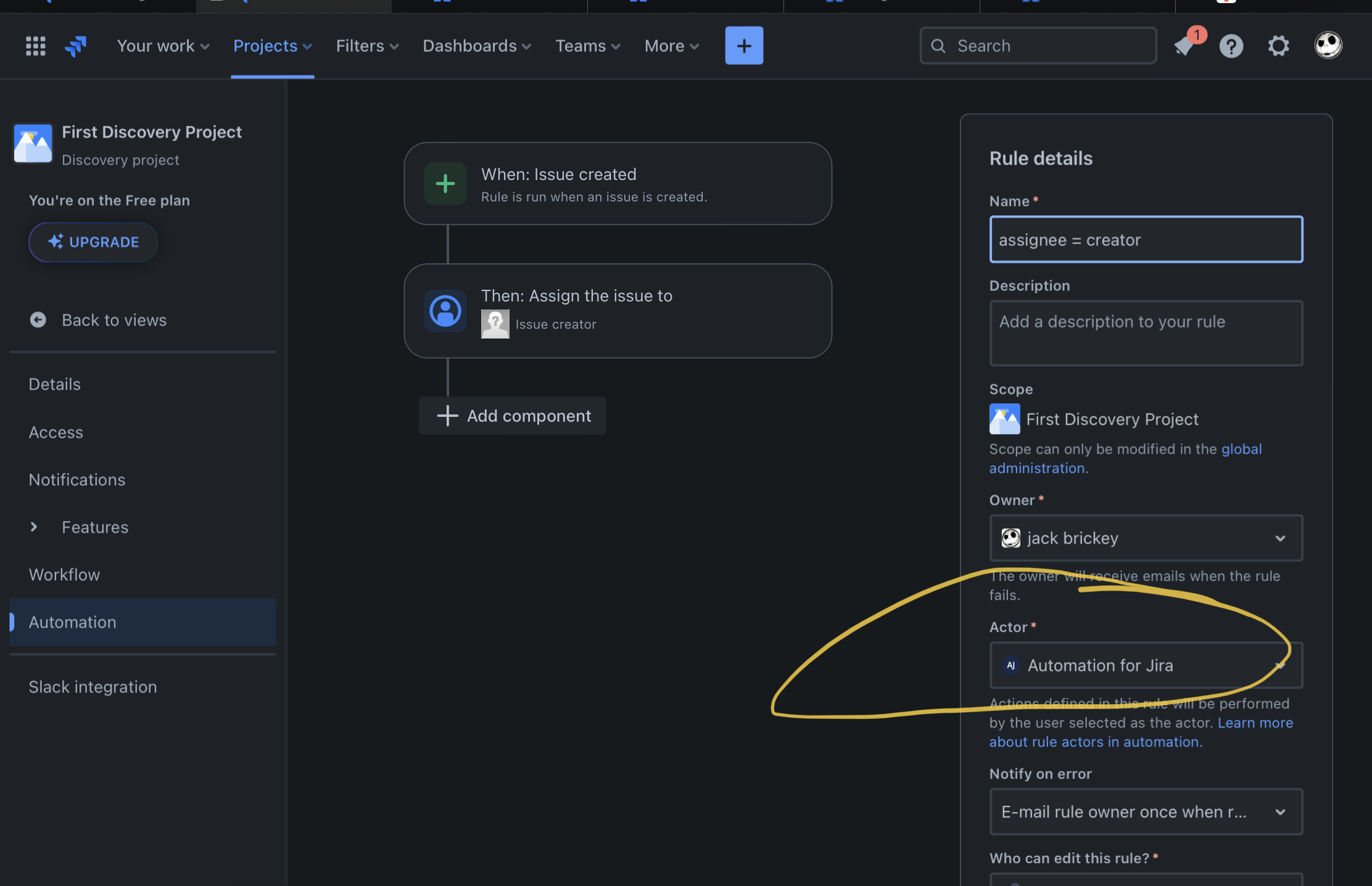Select the Assign the issue to action
This screenshot has width=1372, height=886.
[618, 311]
